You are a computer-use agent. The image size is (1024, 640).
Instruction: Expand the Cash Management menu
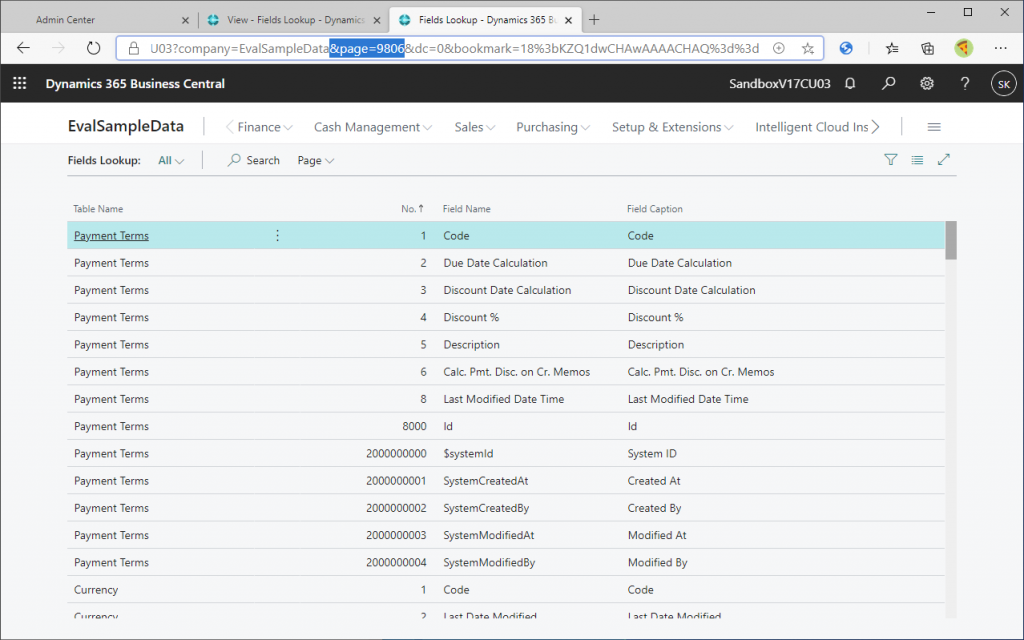click(x=373, y=127)
